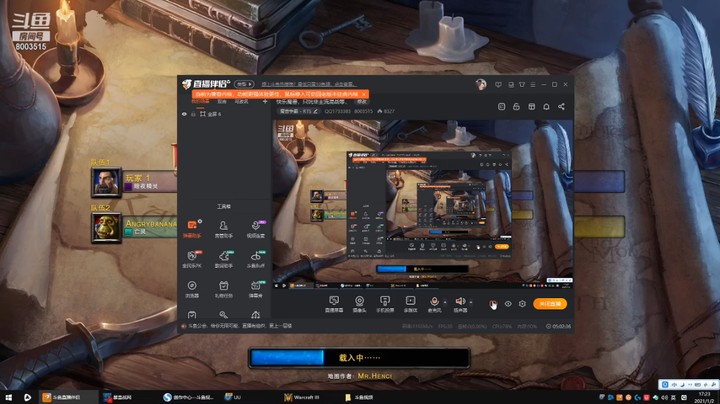
Task: Expand the speaker options arrow
Action: [471, 302]
